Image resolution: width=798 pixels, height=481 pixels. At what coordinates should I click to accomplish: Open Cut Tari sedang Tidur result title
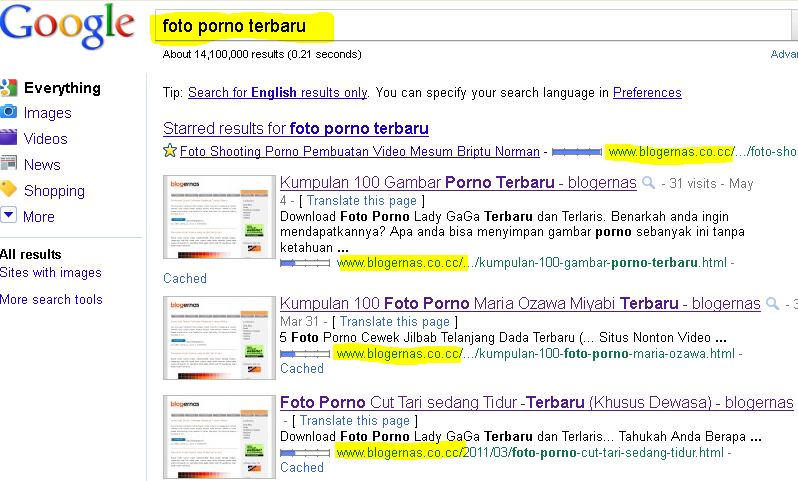[x=536, y=403]
